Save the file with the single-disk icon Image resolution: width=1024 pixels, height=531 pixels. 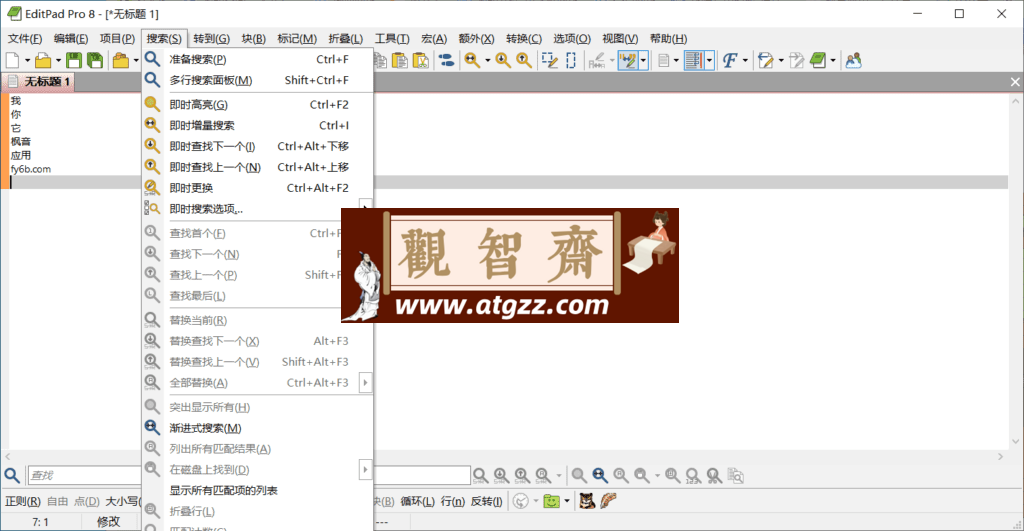click(74, 61)
